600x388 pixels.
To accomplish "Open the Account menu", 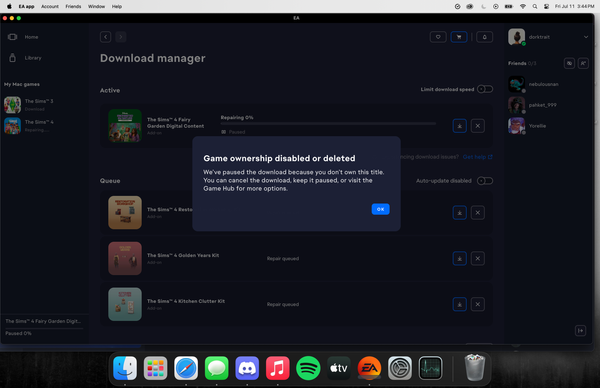I will coord(50,7).
